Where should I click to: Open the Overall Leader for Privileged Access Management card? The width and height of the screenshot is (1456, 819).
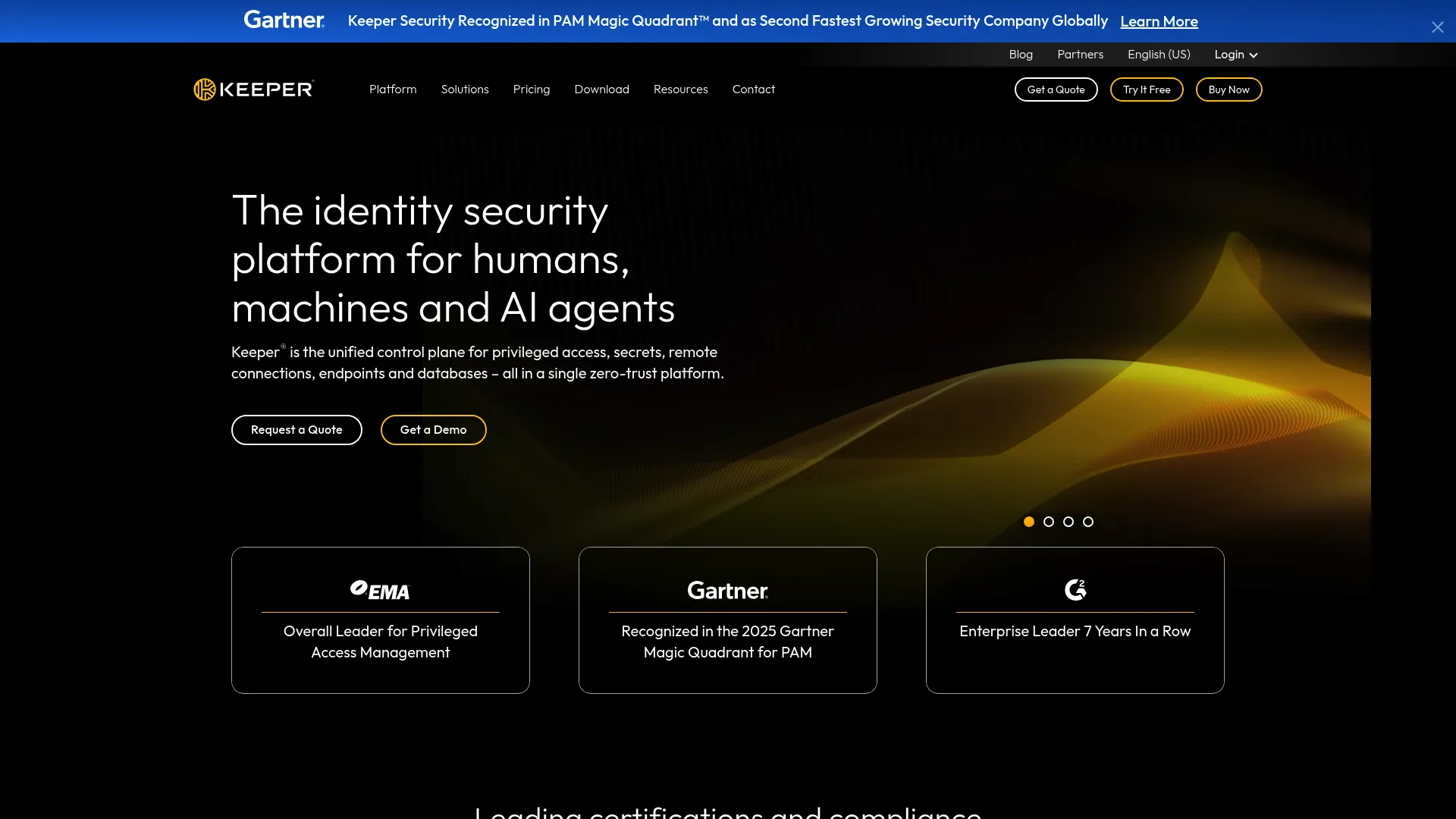tap(381, 620)
